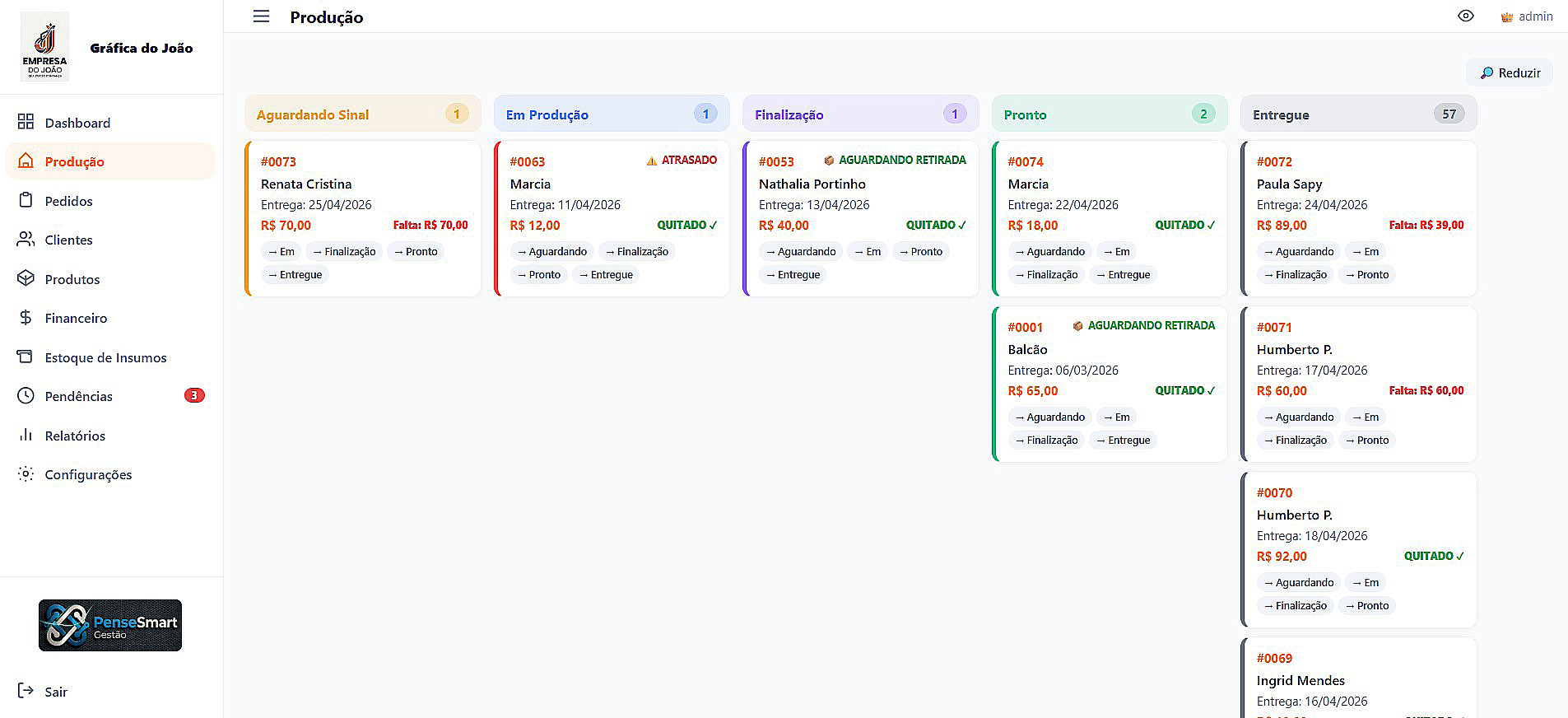The height and width of the screenshot is (718, 1568).
Task: Move order #0001 to Aguardando
Action: click(x=1049, y=417)
